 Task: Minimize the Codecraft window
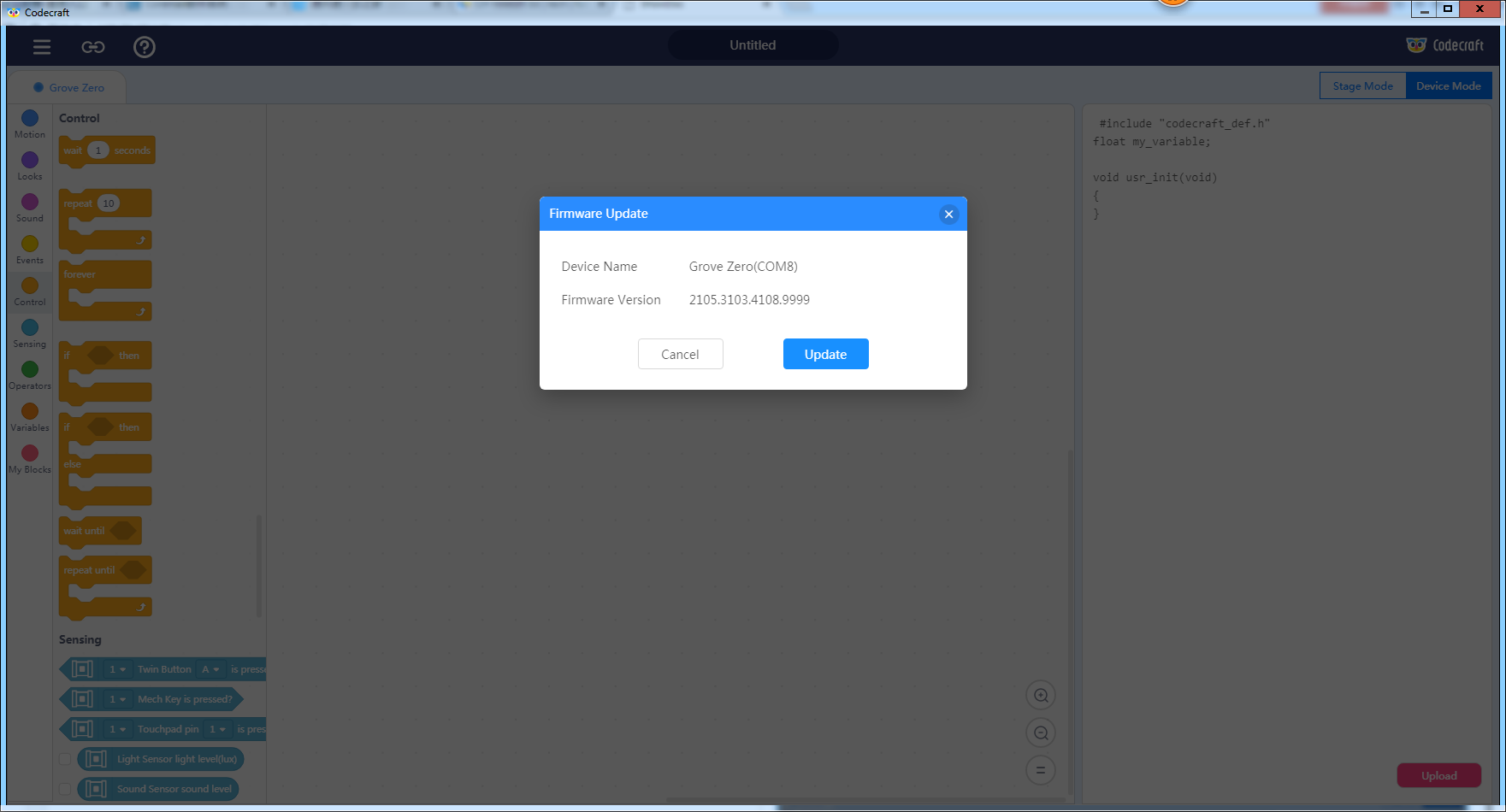[x=1424, y=9]
